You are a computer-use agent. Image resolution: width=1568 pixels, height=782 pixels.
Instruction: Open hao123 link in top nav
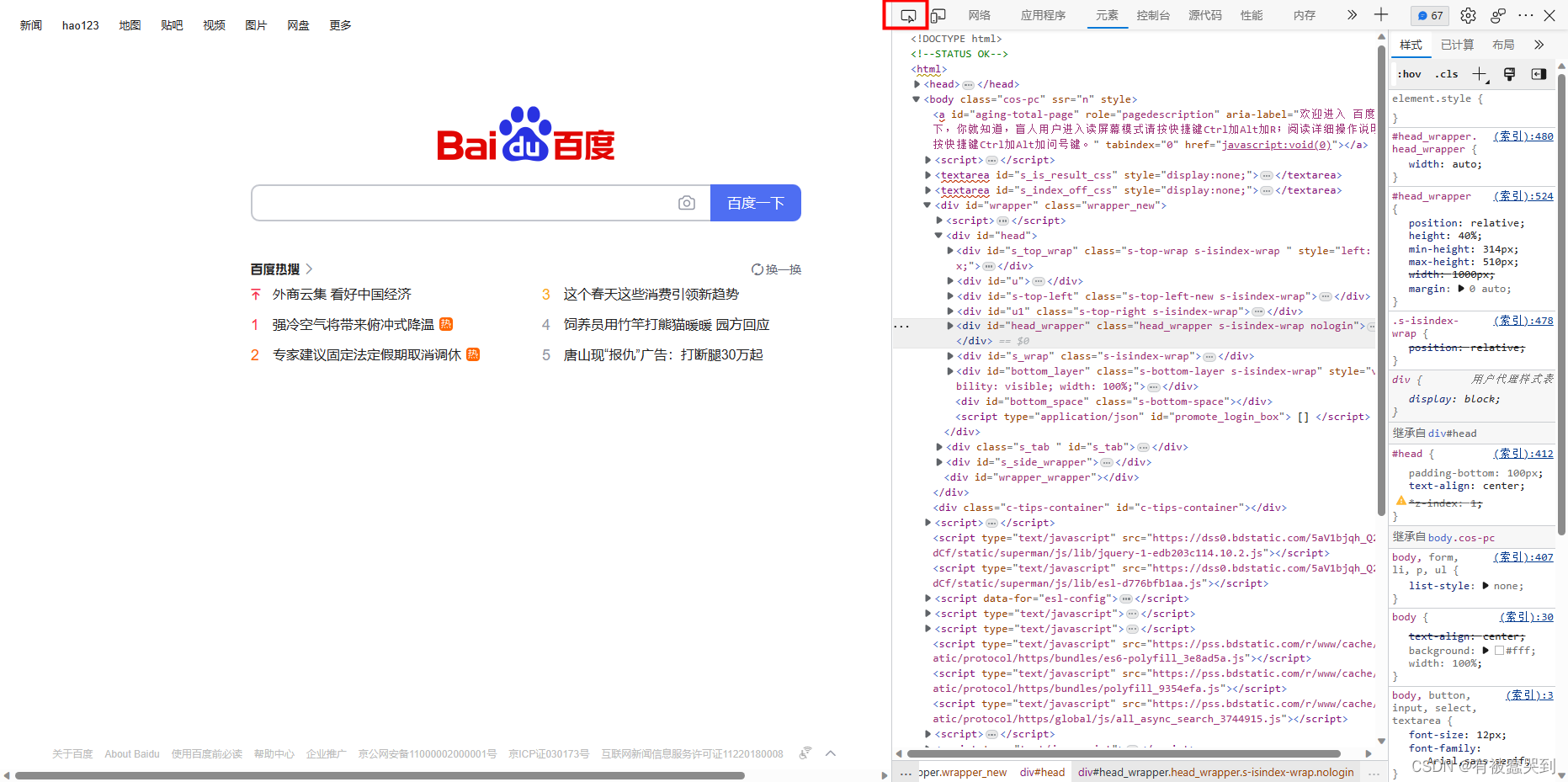click(x=81, y=25)
